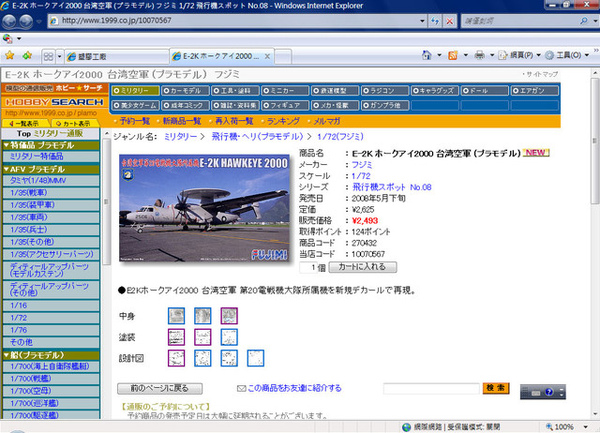Click the カート表示 tab in sidebar
This screenshot has height=433, width=600.
point(76,124)
